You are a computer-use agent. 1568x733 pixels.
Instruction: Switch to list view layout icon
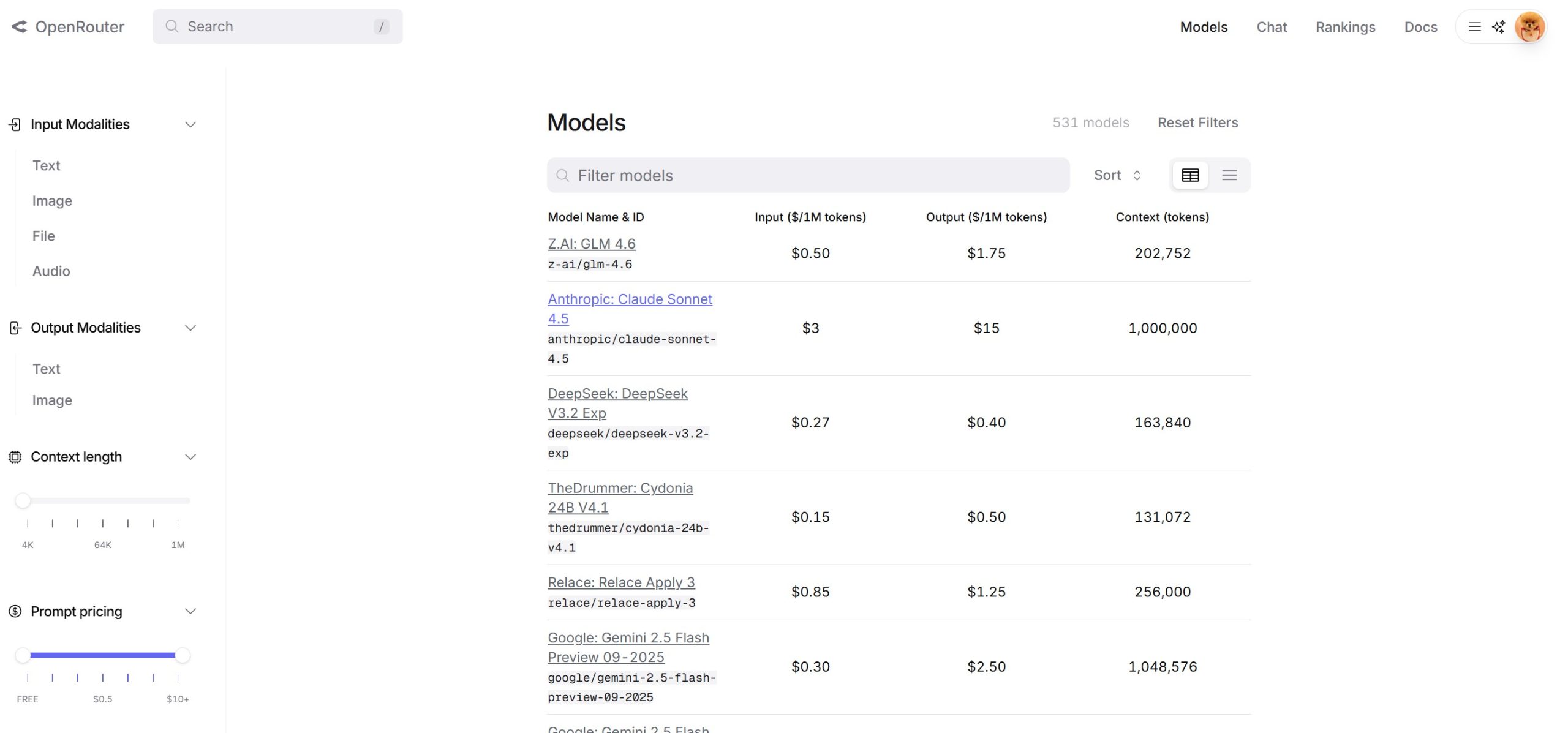tap(1229, 176)
